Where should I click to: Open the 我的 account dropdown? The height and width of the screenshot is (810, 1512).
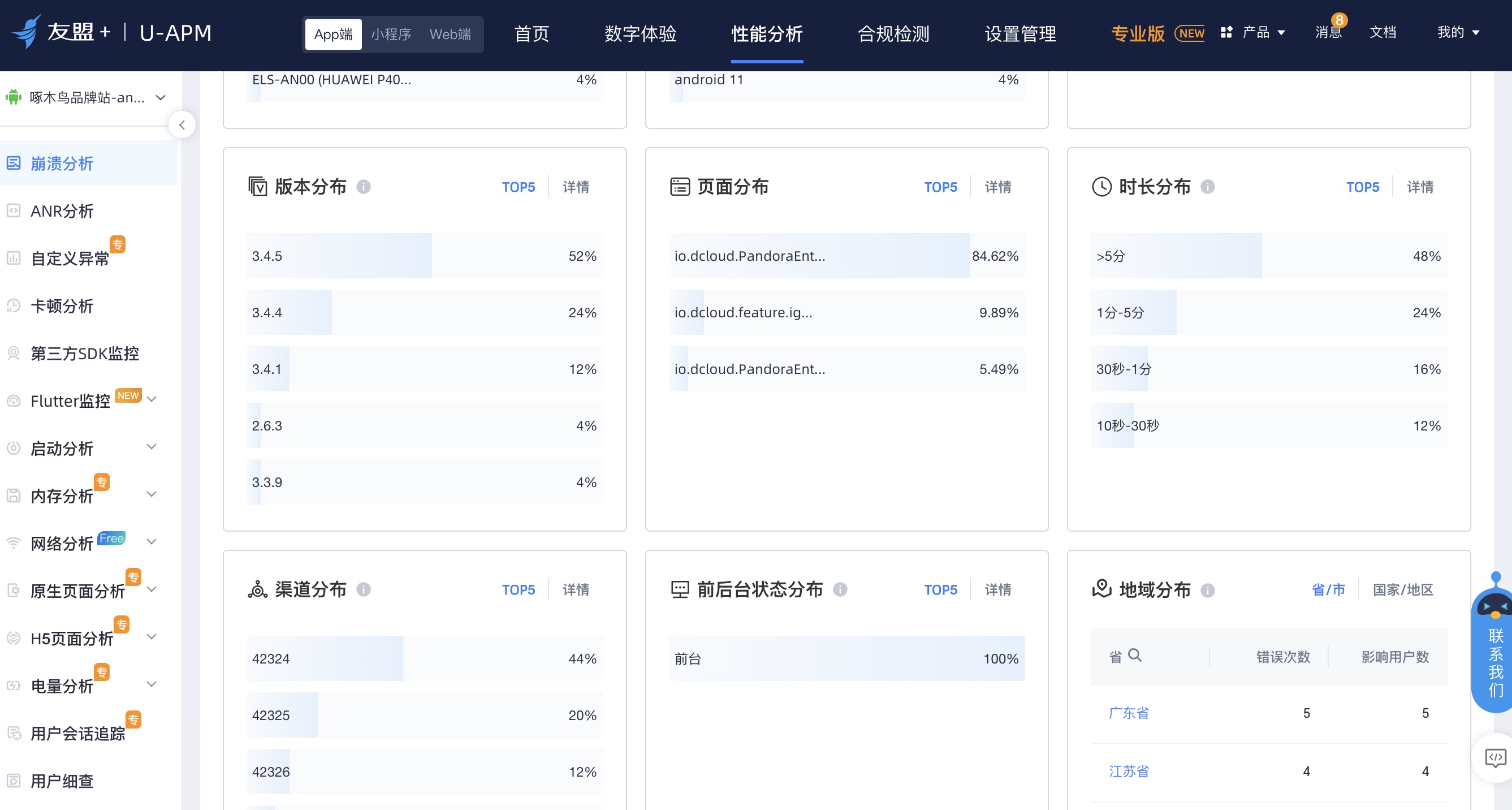1459,32
